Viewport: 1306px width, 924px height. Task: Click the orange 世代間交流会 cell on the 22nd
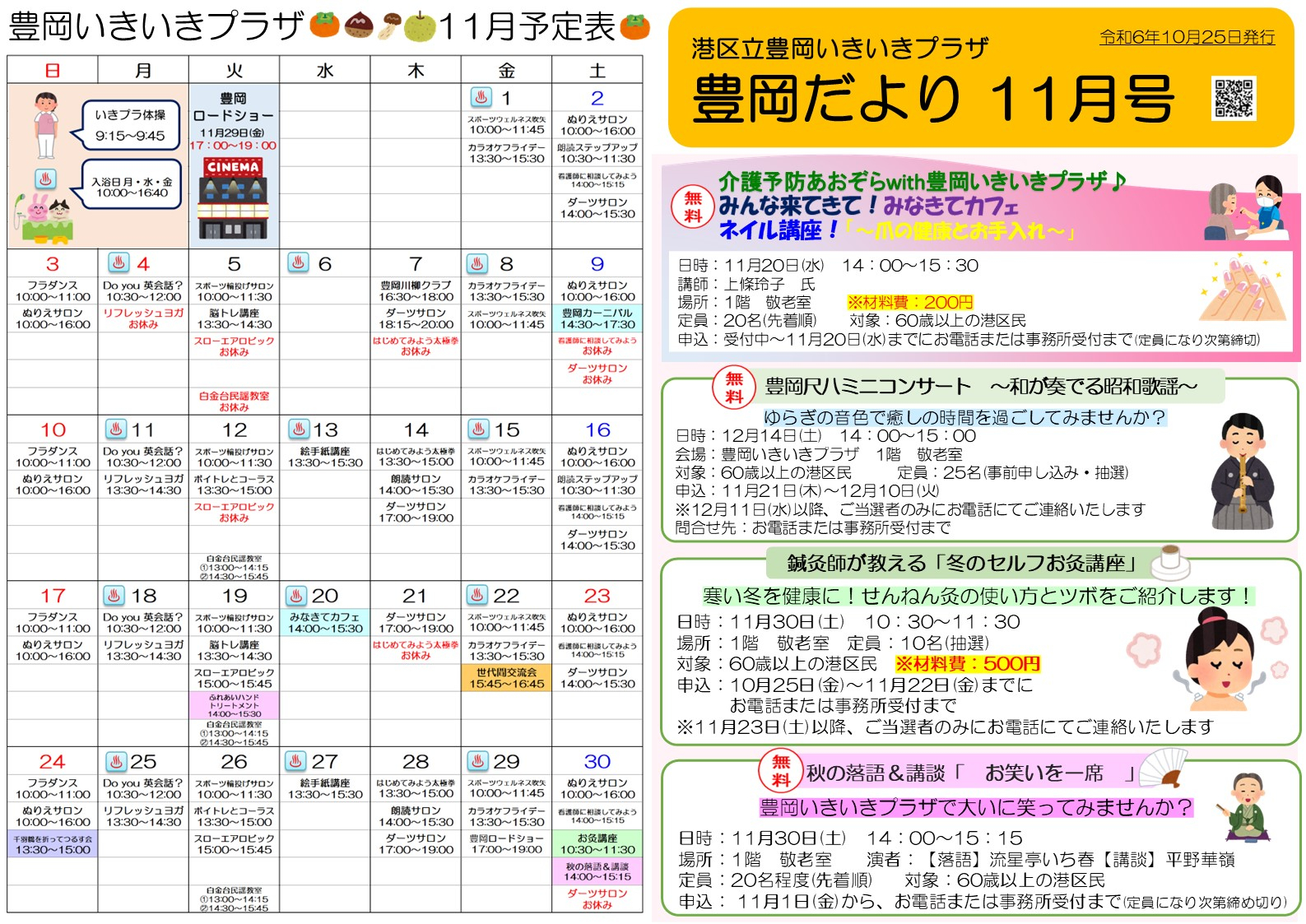506,678
